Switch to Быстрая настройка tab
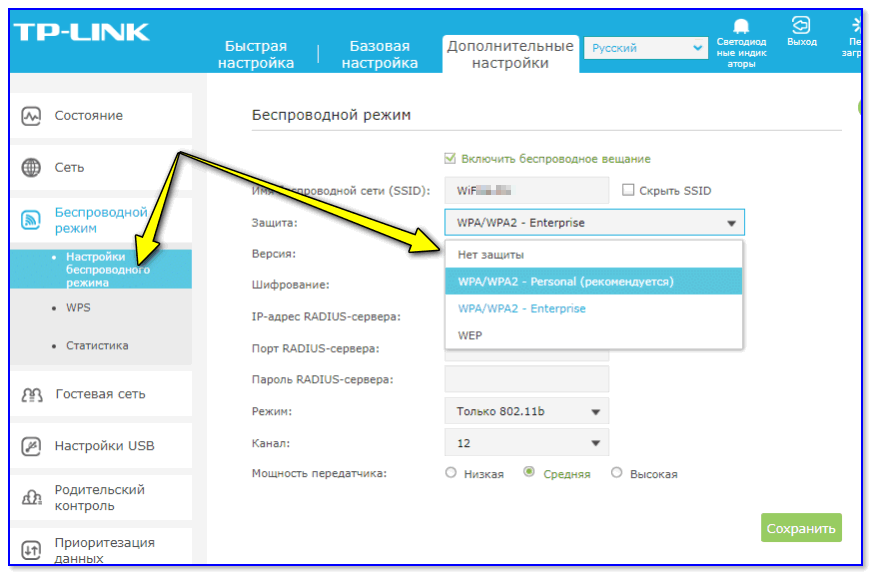The height and width of the screenshot is (574, 871). [256, 54]
